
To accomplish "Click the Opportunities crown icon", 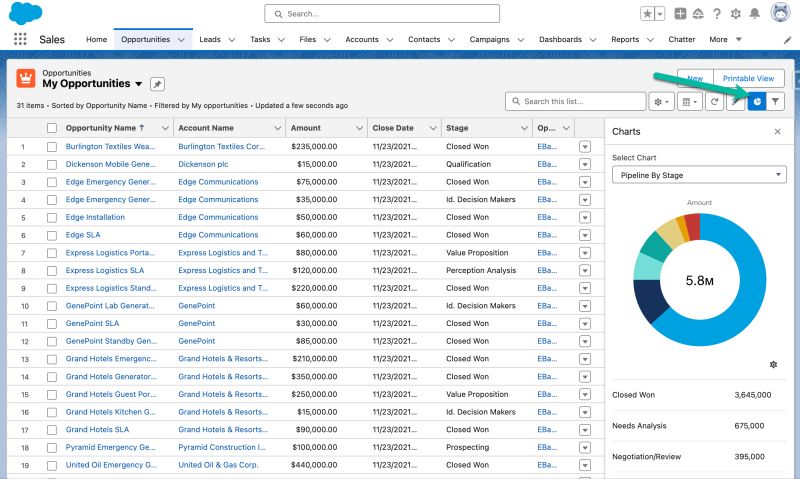I will coord(26,79).
